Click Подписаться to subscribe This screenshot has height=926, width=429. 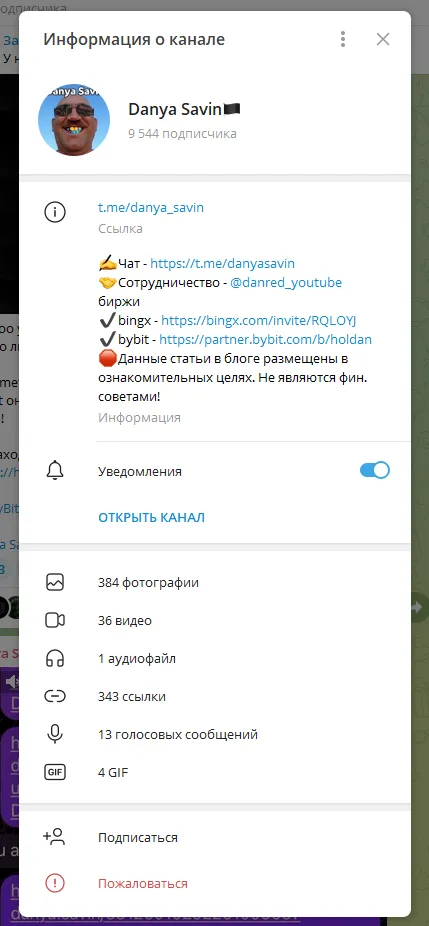click(x=138, y=837)
